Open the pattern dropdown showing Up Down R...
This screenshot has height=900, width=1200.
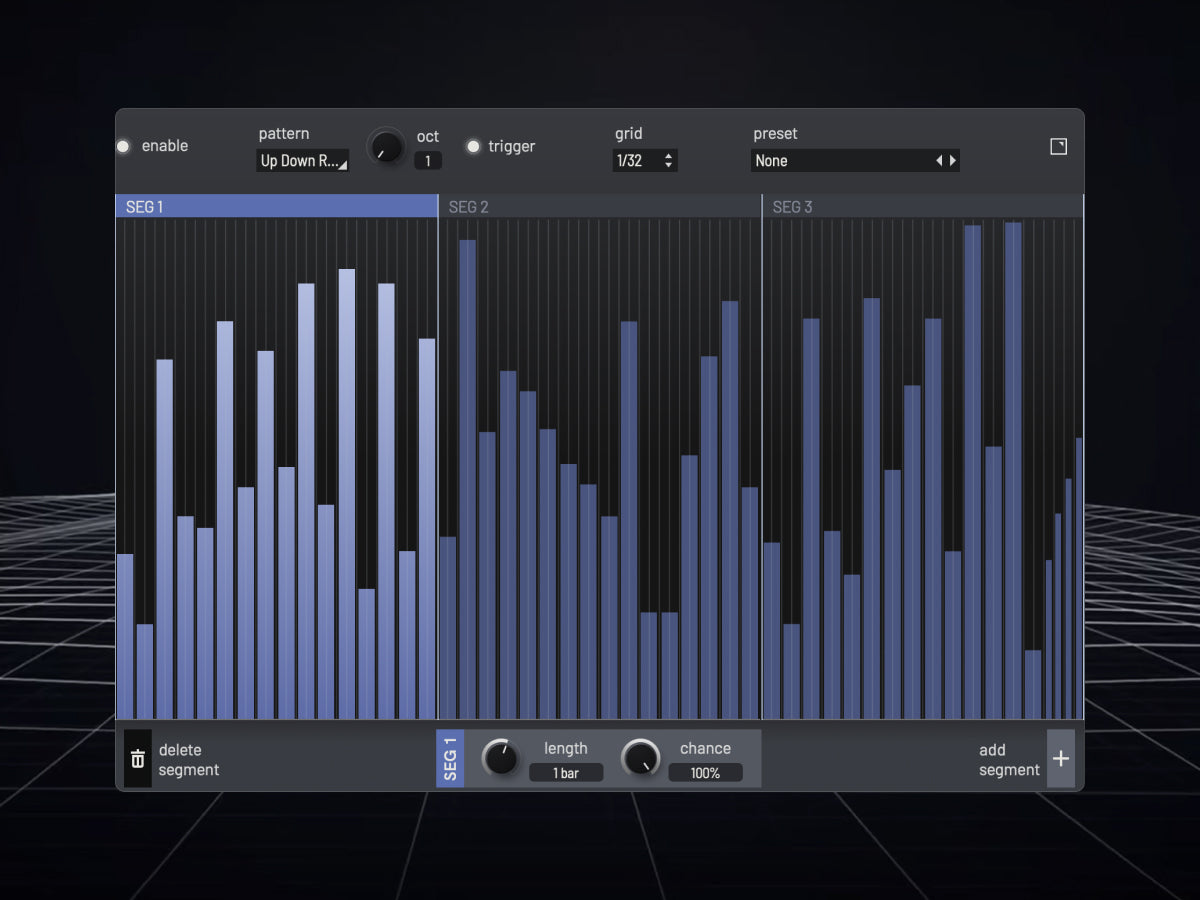pos(303,161)
